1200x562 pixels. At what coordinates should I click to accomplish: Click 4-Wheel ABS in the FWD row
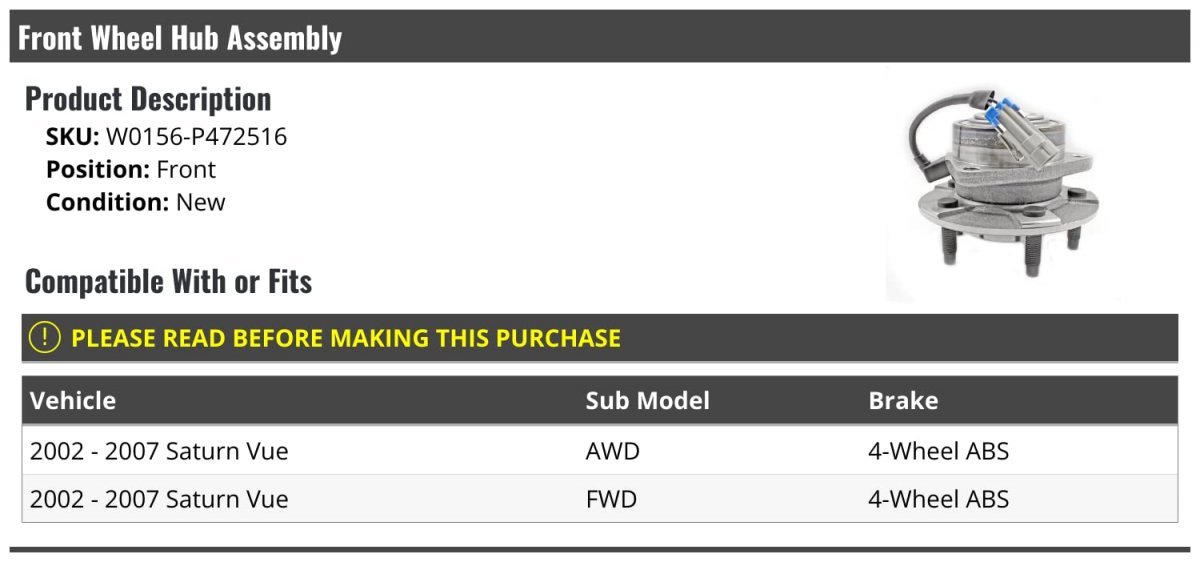click(x=939, y=499)
